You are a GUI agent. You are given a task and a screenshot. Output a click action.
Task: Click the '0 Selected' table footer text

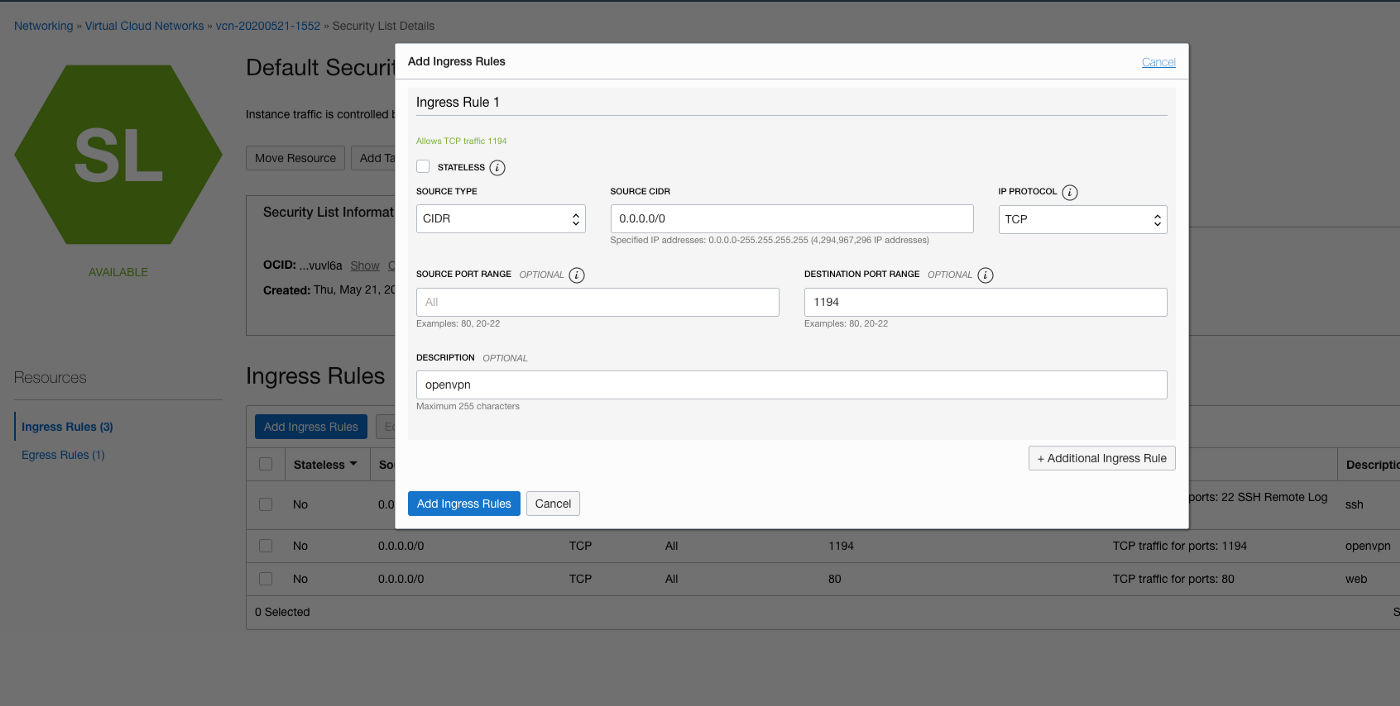(x=282, y=612)
